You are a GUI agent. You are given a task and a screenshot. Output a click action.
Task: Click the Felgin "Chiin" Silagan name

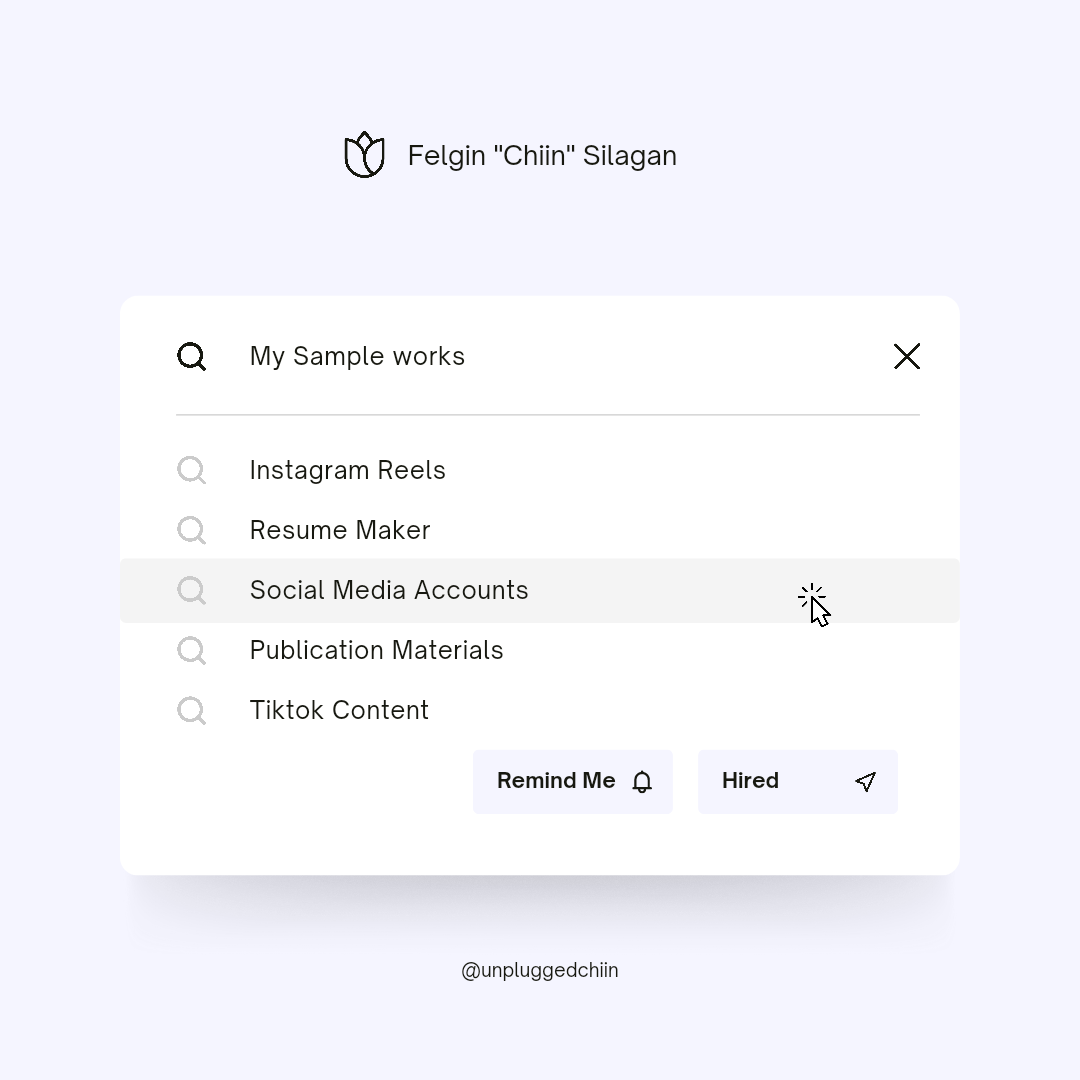[542, 156]
